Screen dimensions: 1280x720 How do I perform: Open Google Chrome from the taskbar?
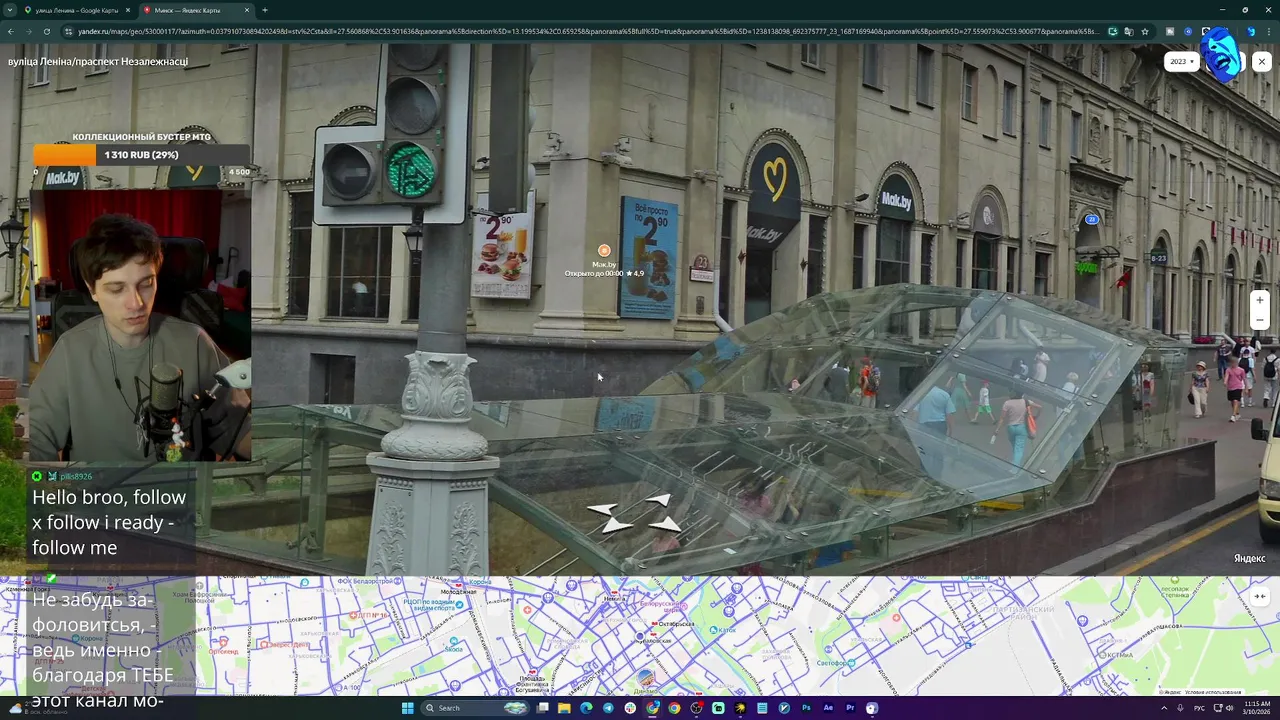(x=674, y=708)
